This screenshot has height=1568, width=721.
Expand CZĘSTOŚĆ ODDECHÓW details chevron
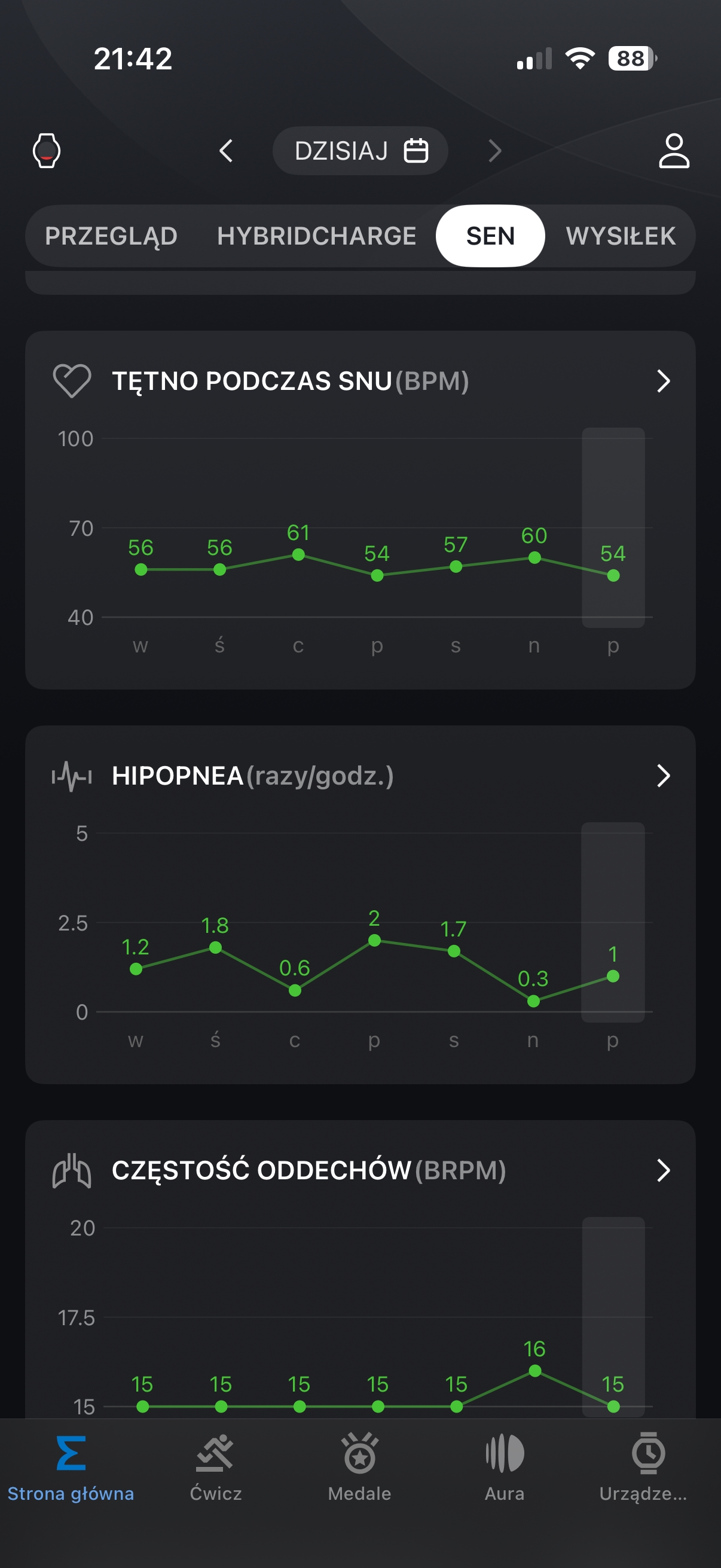click(663, 1170)
